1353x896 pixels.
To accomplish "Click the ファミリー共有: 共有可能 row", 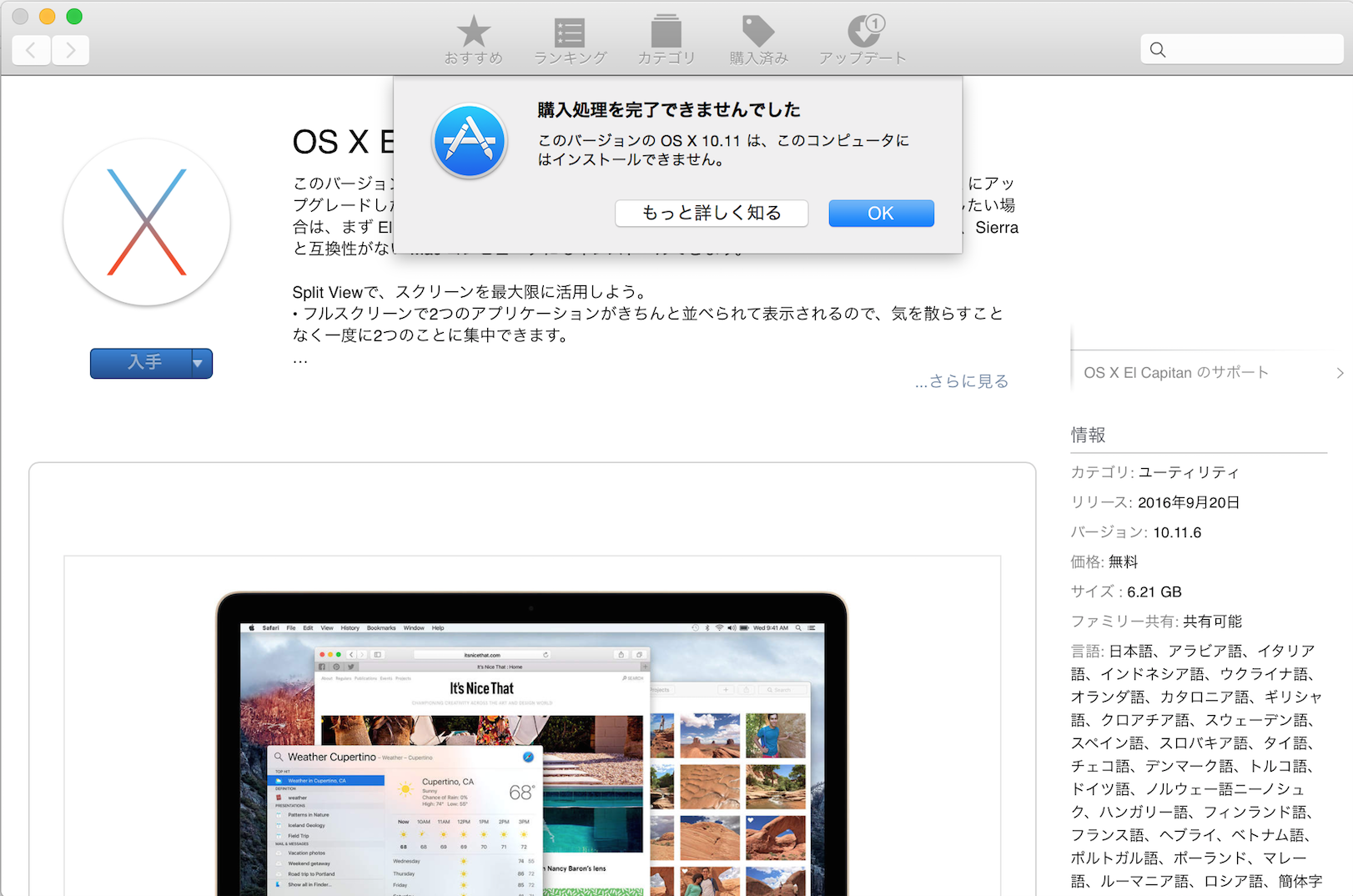I will point(1157,622).
